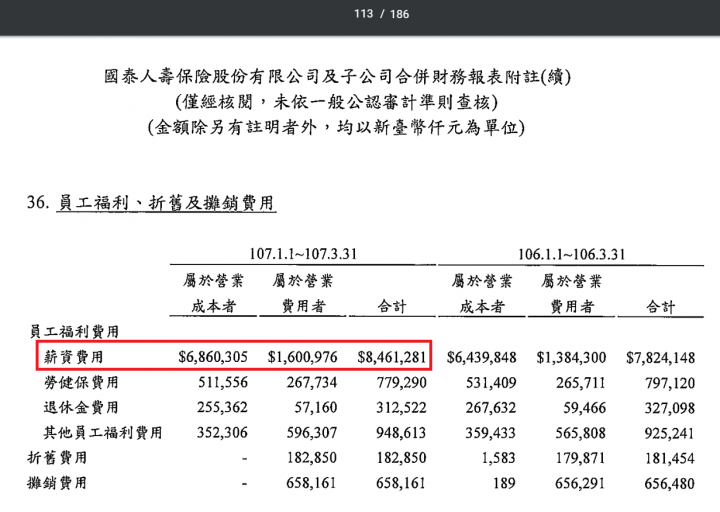Click the value 189 in the 攤銷費用 row

pos(505,484)
